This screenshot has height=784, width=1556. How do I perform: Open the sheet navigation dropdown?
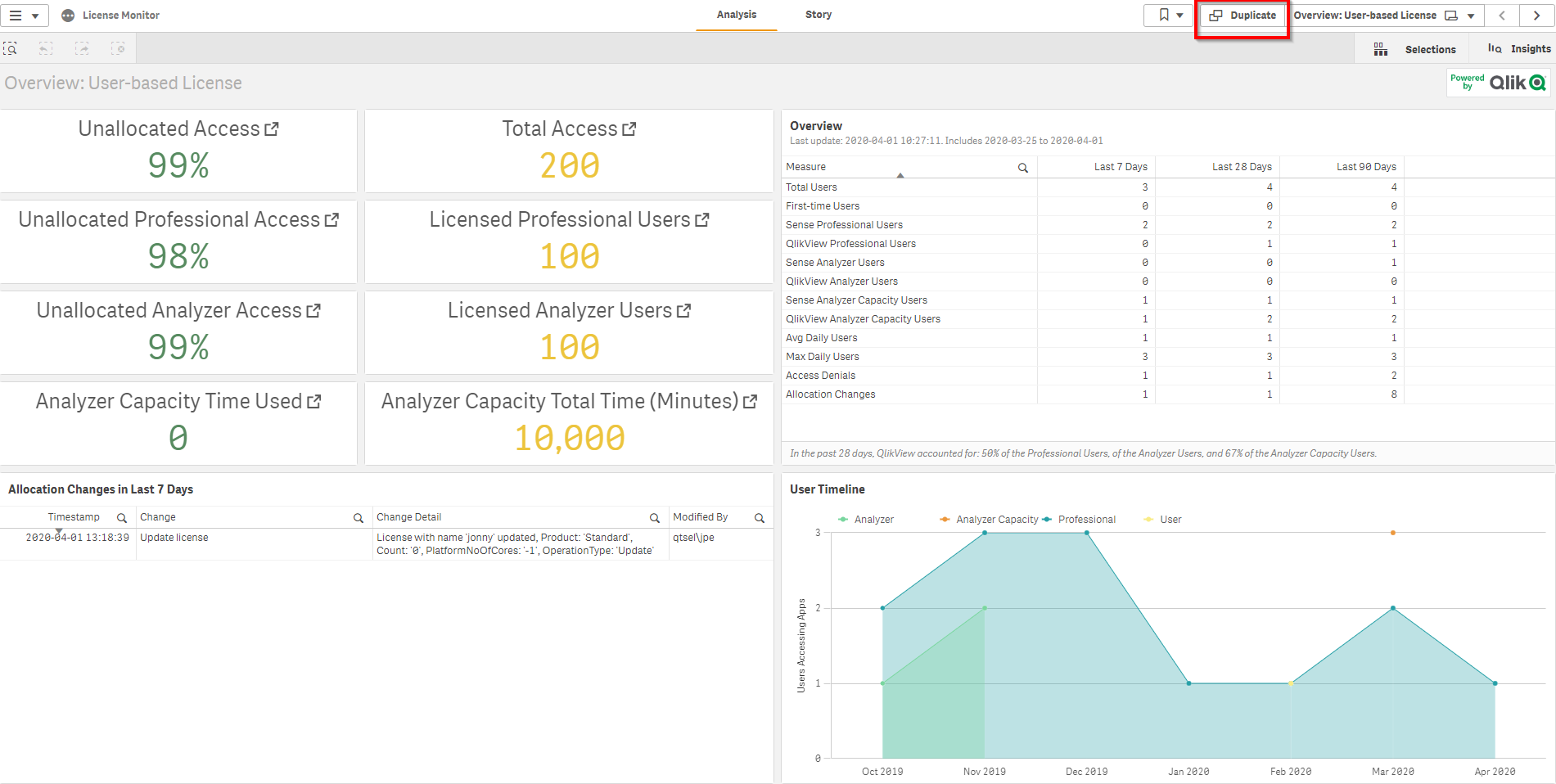1469,15
